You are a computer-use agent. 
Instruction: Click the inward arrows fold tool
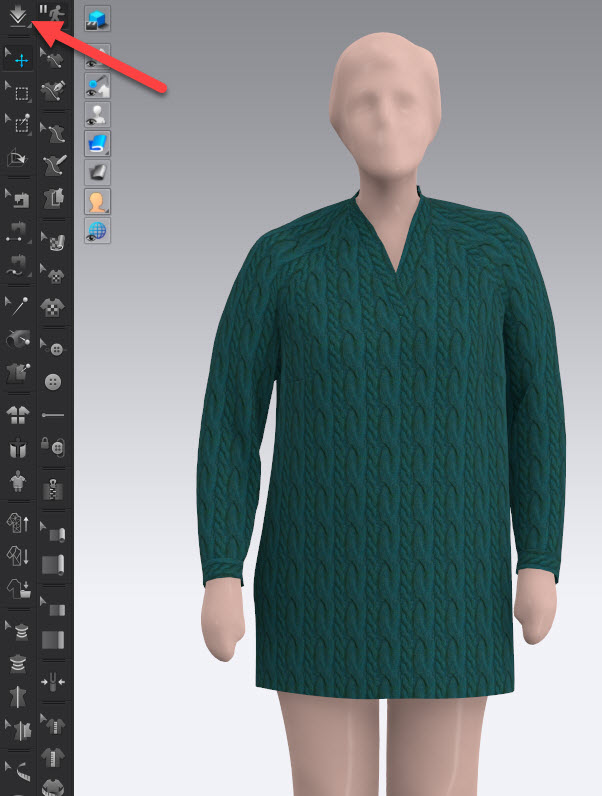53,682
